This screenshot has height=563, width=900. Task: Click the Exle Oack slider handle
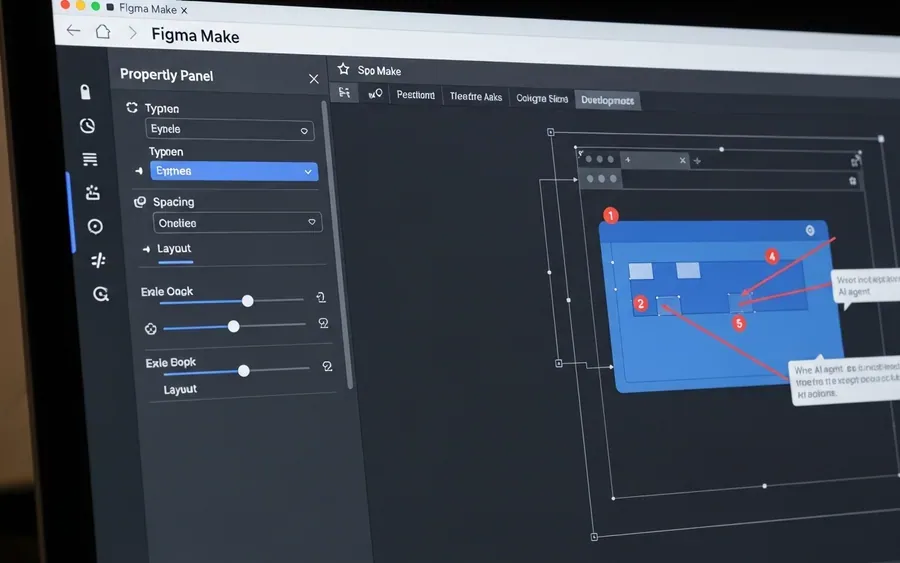point(247,301)
